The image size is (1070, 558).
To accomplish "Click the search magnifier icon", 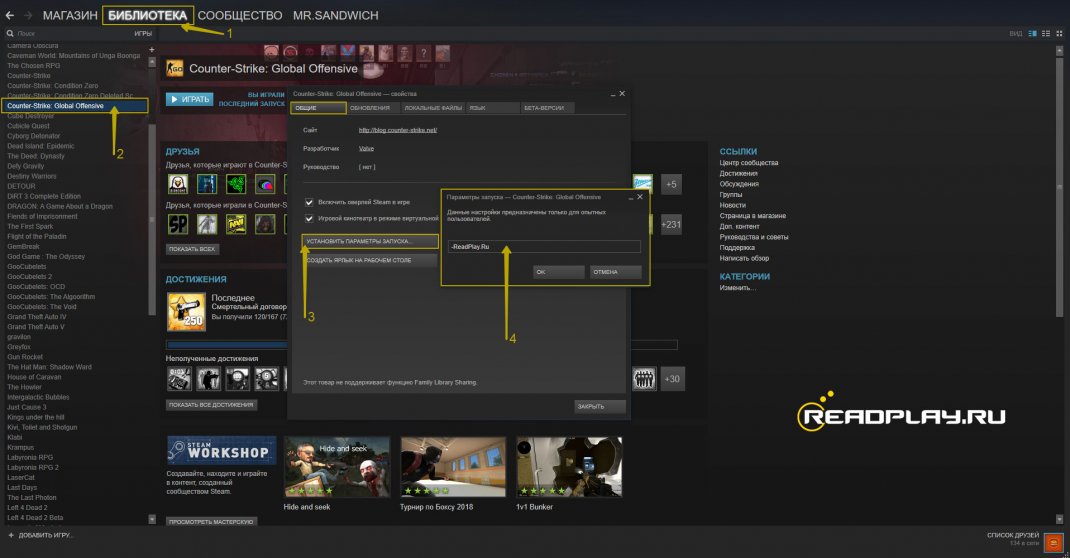I will pyautogui.click(x=10, y=33).
